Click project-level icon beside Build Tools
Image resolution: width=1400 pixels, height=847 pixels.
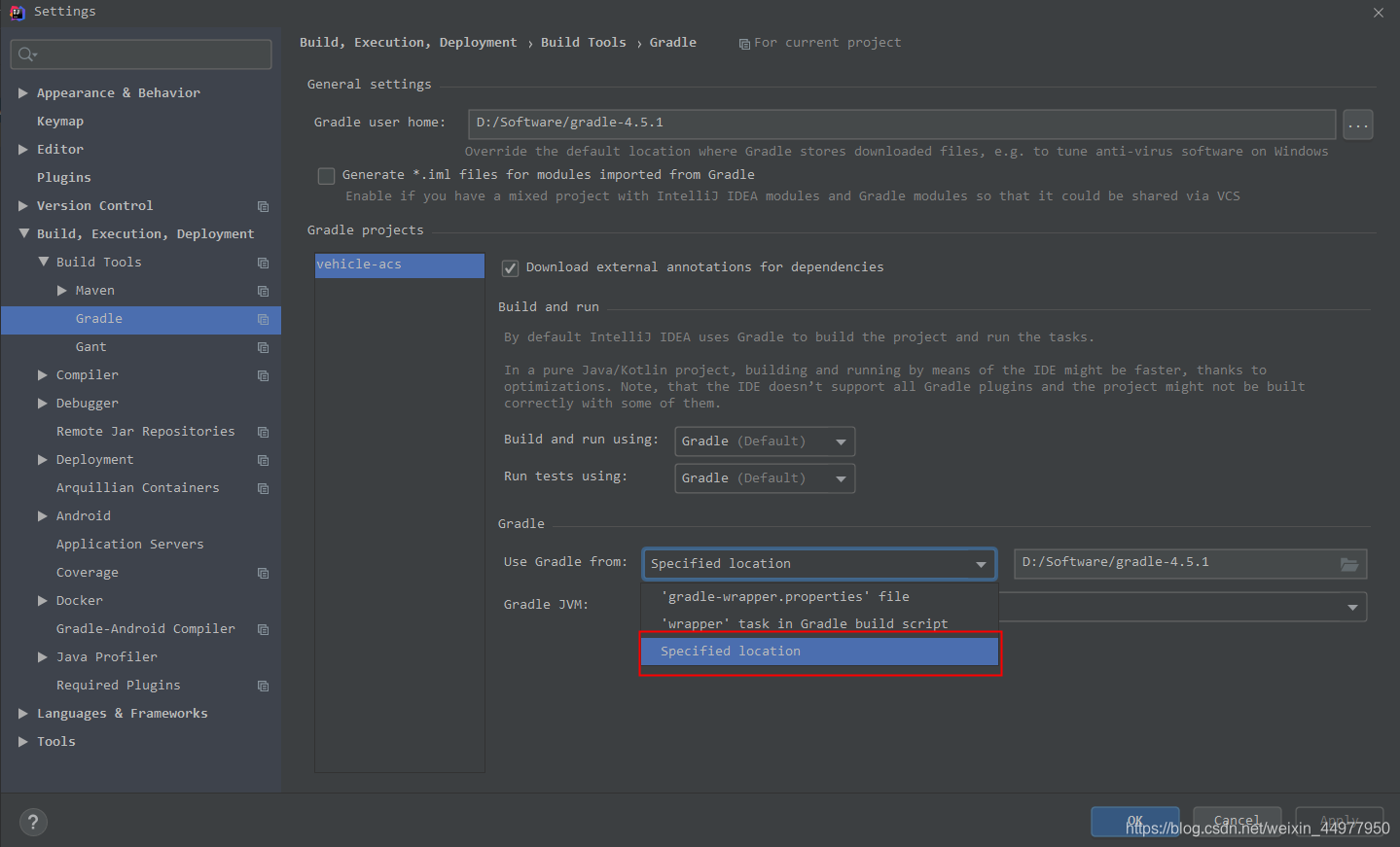(x=263, y=263)
